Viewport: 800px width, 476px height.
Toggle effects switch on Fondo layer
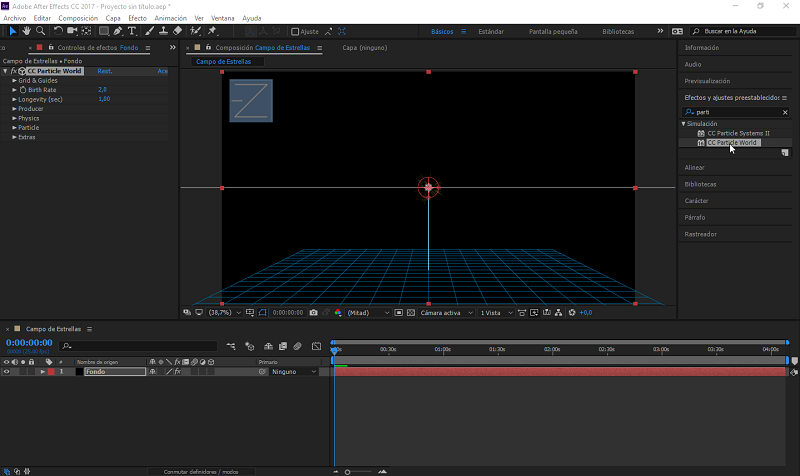[177, 372]
